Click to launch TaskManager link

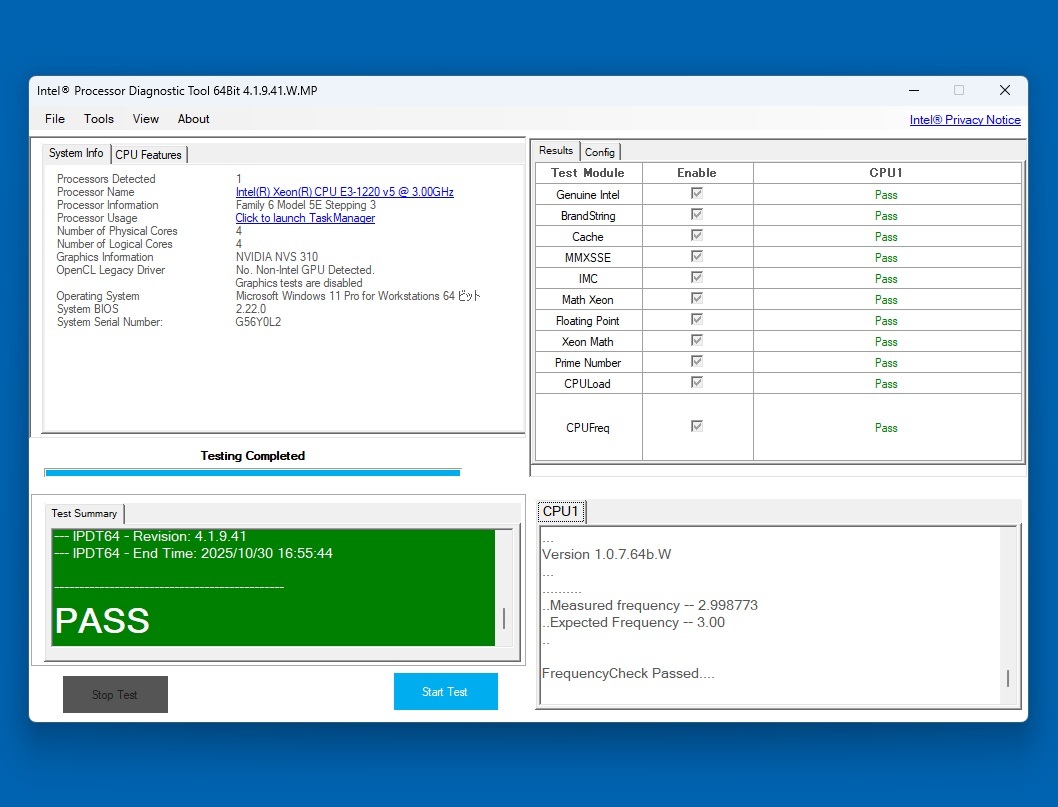305,218
